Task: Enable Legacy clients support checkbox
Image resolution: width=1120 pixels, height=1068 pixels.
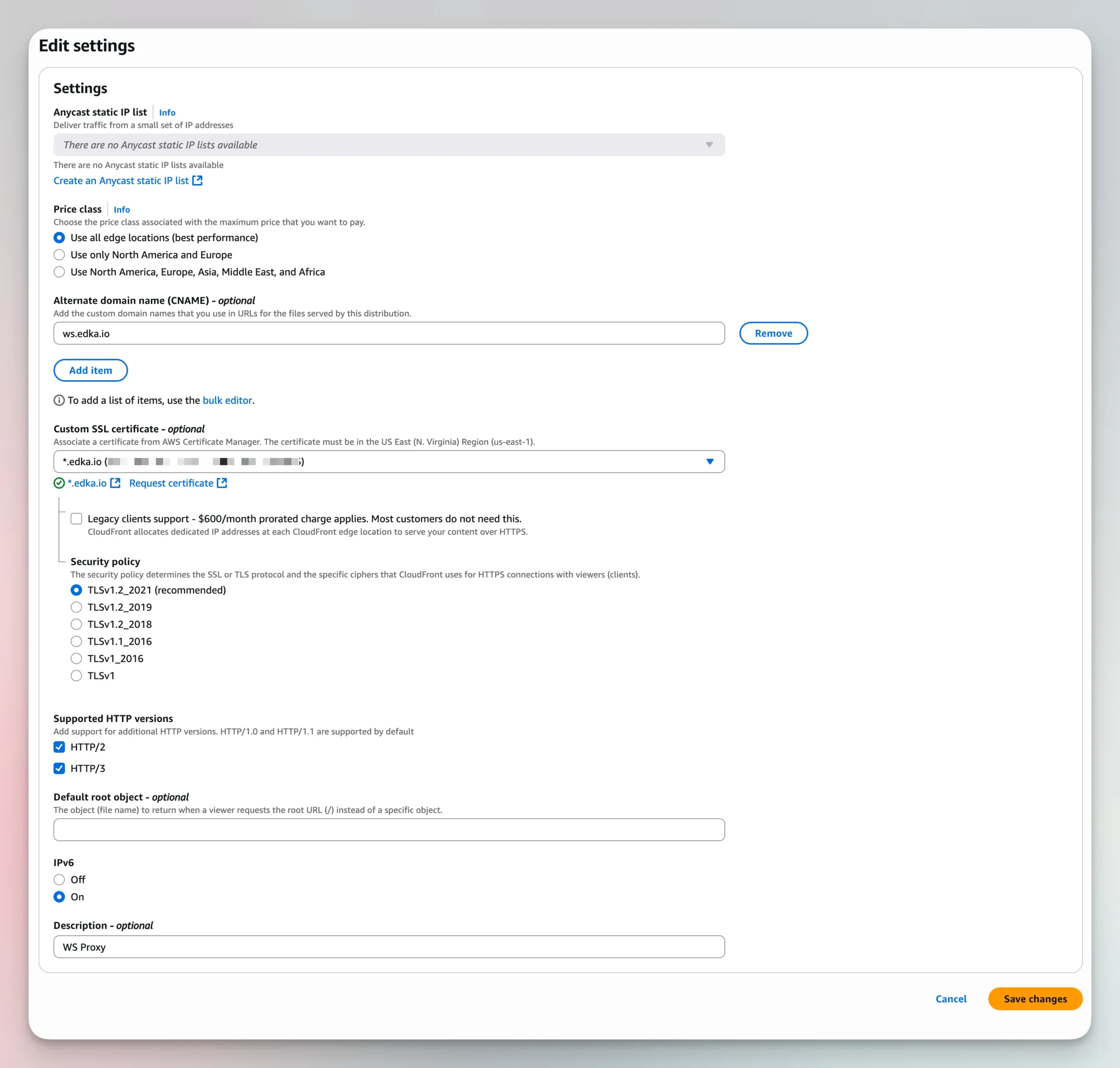Action: click(76, 518)
